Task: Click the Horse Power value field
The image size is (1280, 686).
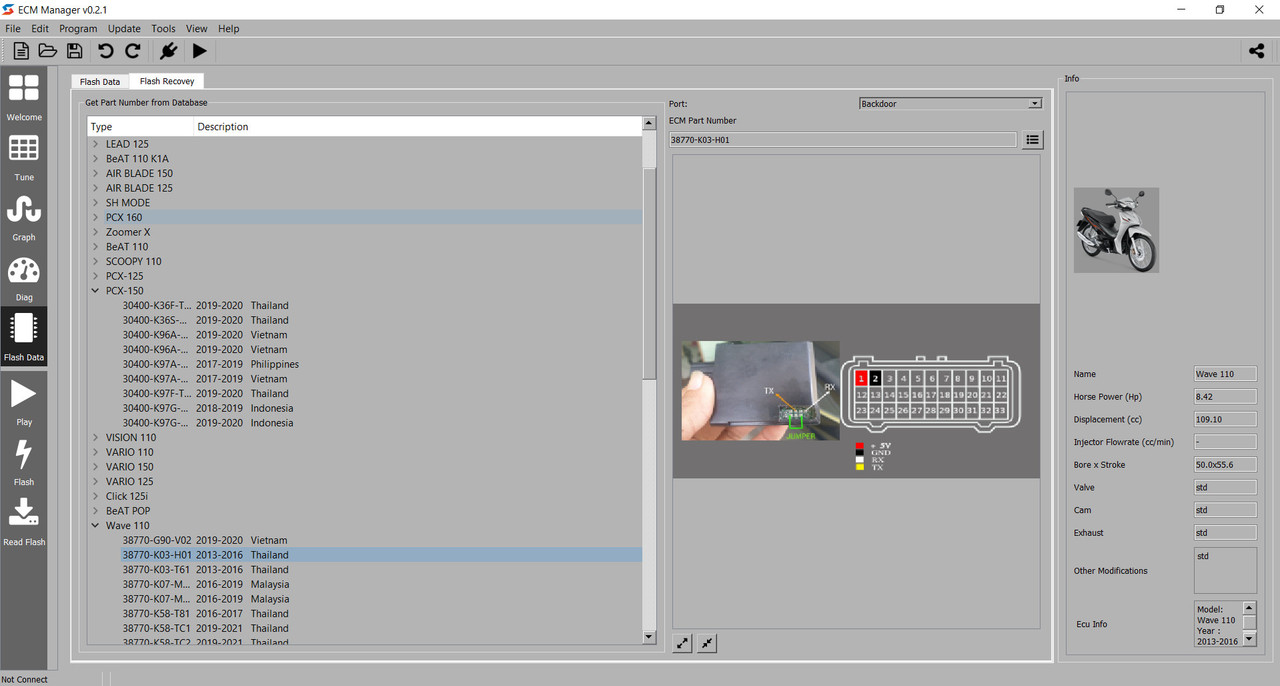Action: click(x=1225, y=397)
